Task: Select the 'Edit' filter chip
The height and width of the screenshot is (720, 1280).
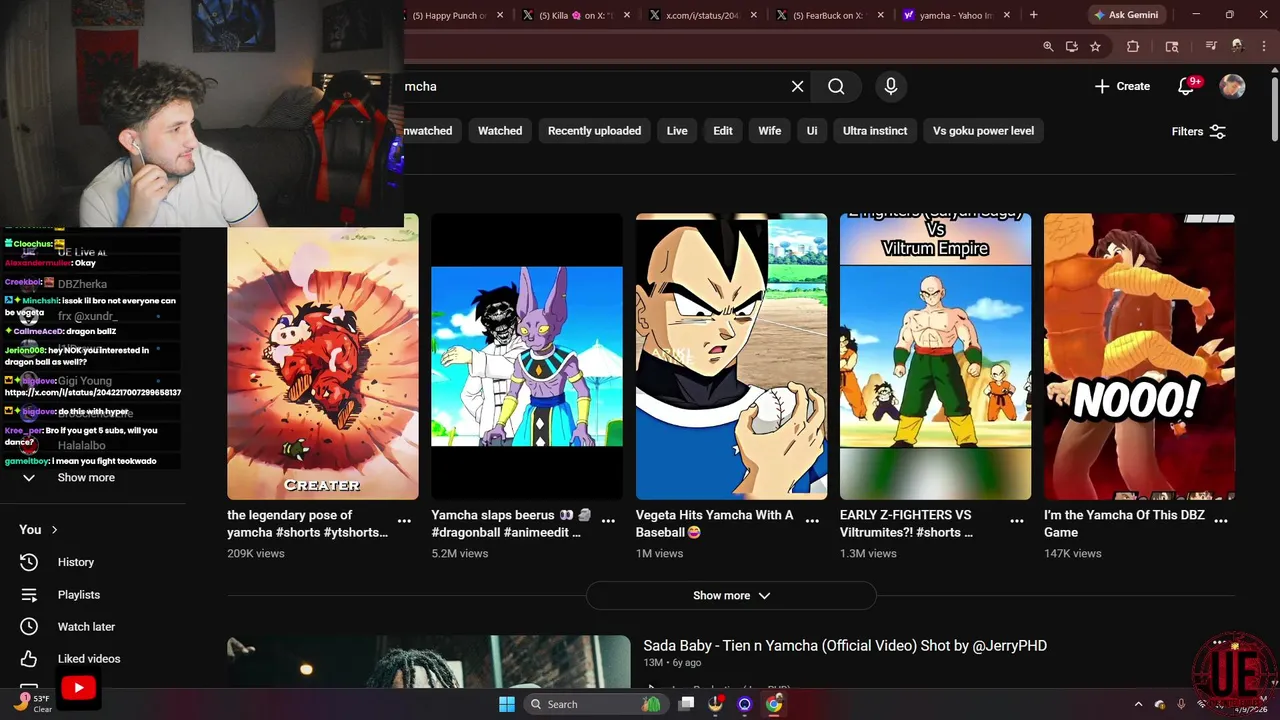Action: coord(723,131)
